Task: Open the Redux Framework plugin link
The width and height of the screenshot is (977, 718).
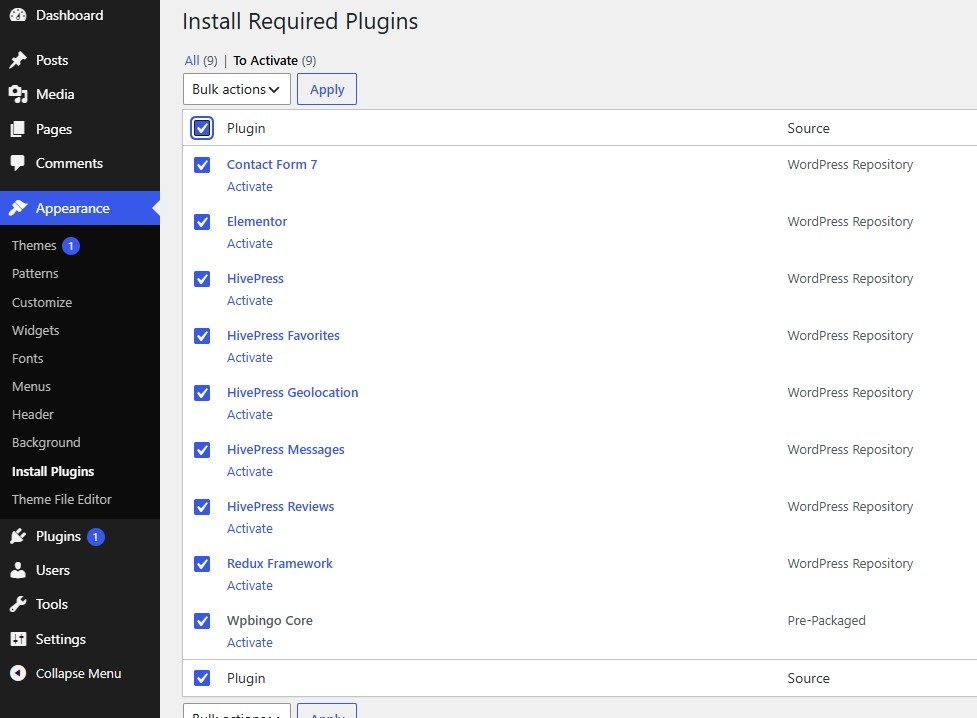Action: 280,563
